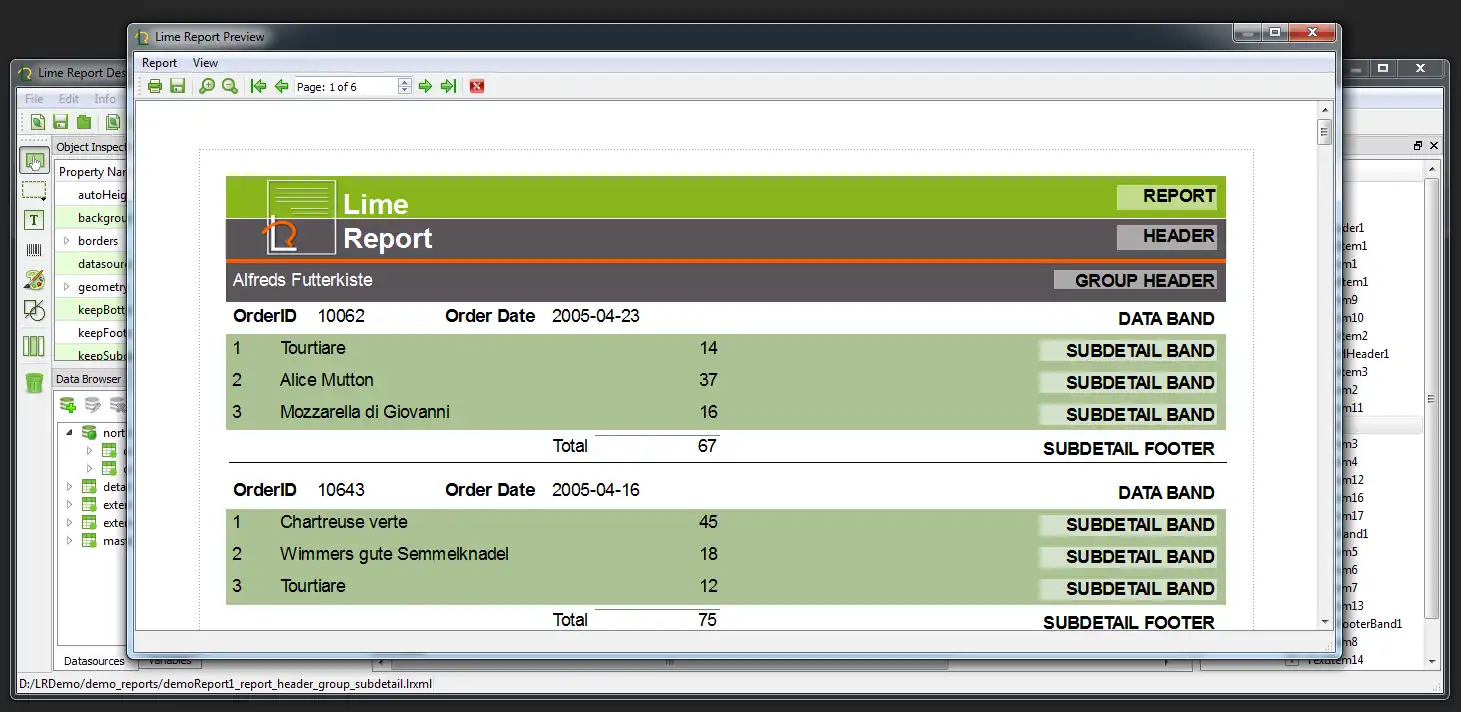Open the View menu
The image size is (1461, 712).
point(205,63)
